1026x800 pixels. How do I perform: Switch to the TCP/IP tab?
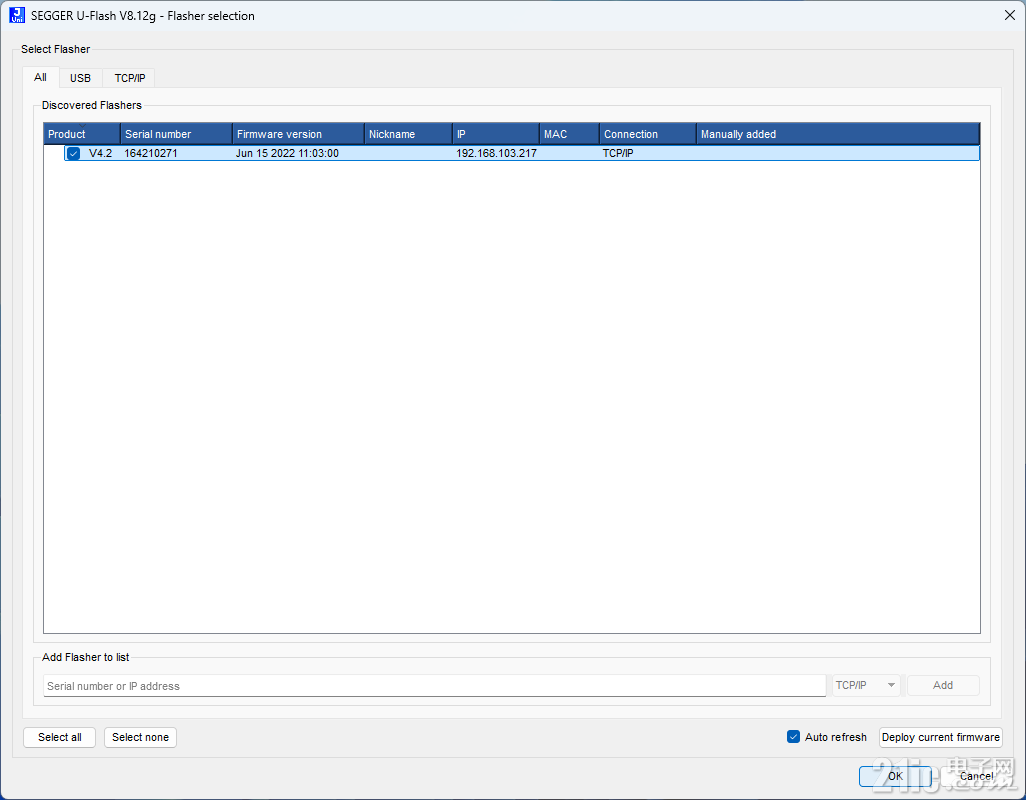130,78
